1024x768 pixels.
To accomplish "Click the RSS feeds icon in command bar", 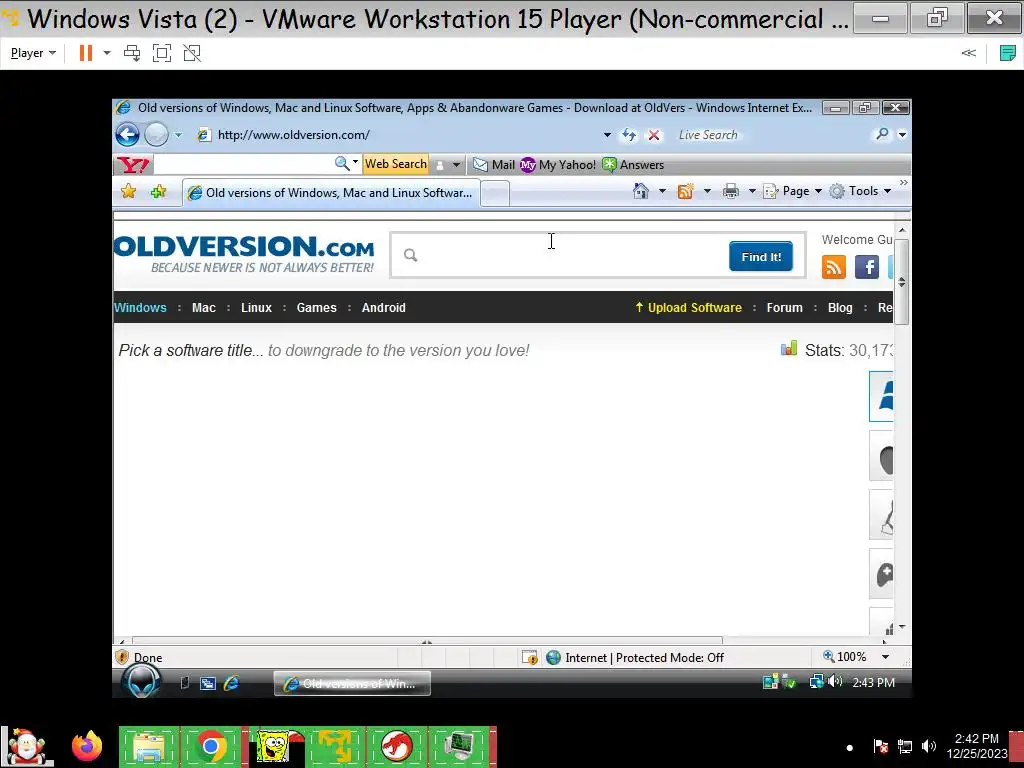I will pos(685,191).
